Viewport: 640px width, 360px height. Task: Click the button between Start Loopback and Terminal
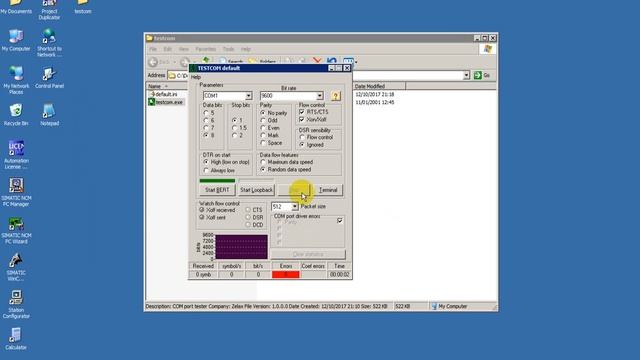tap(294, 190)
